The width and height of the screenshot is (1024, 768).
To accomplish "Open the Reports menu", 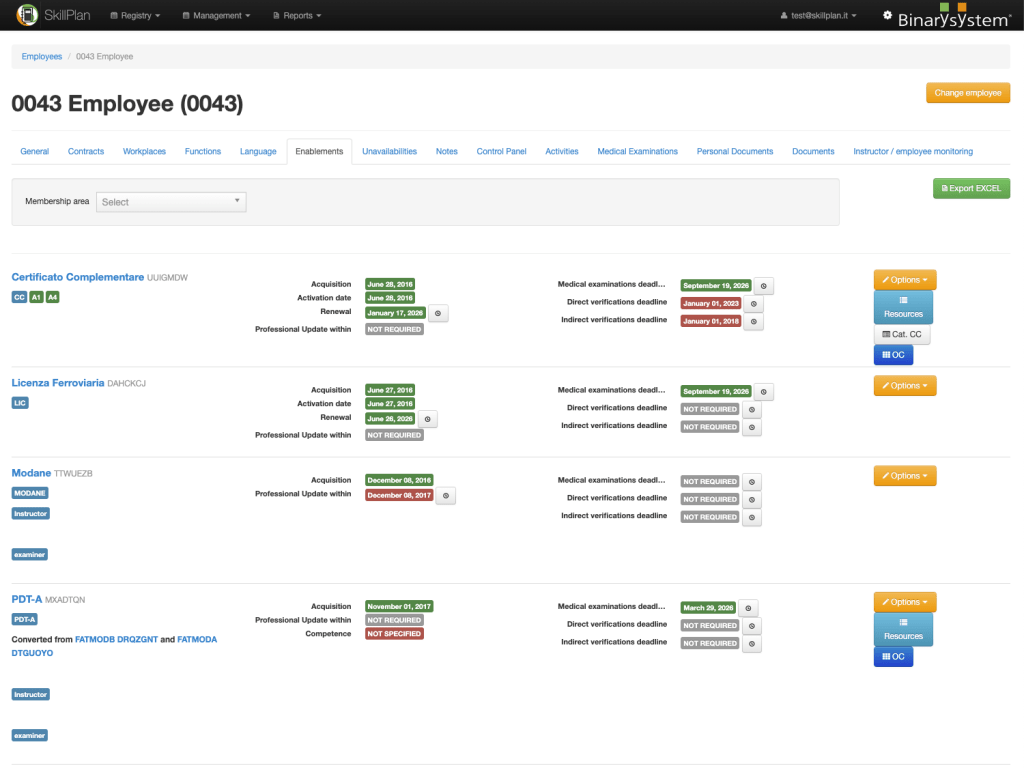I will click(297, 15).
